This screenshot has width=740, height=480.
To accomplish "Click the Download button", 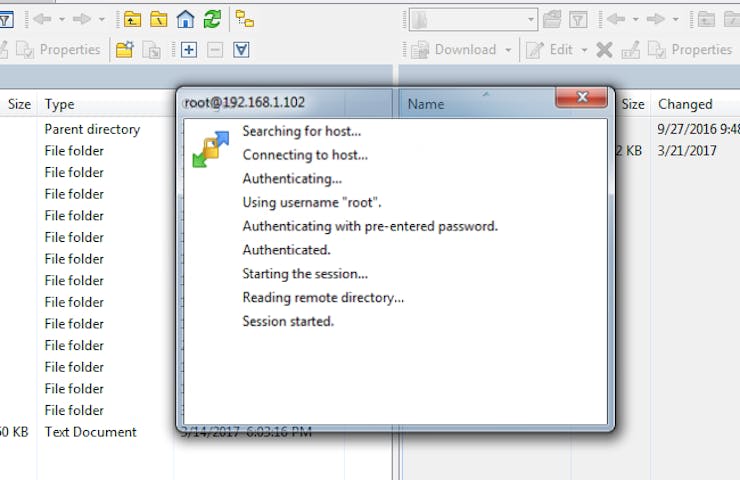I will (x=454, y=50).
